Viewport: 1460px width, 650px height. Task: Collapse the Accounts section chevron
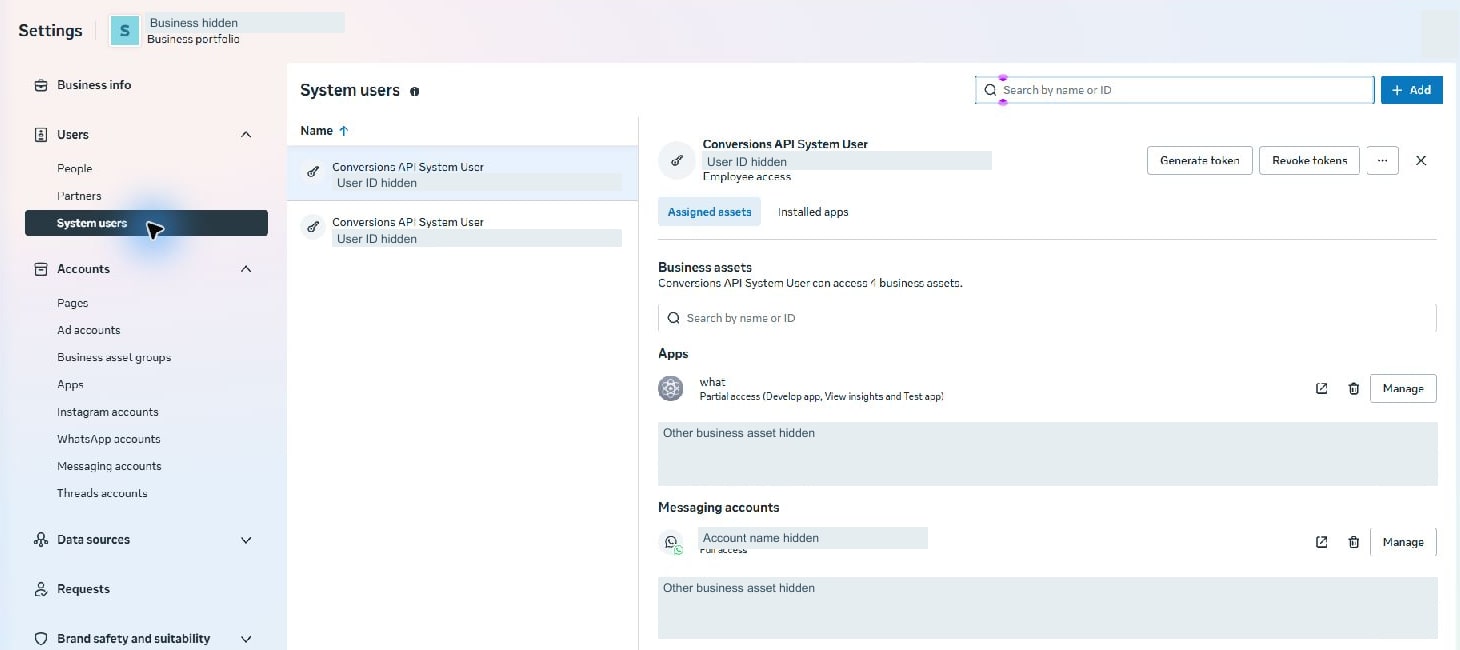(246, 269)
